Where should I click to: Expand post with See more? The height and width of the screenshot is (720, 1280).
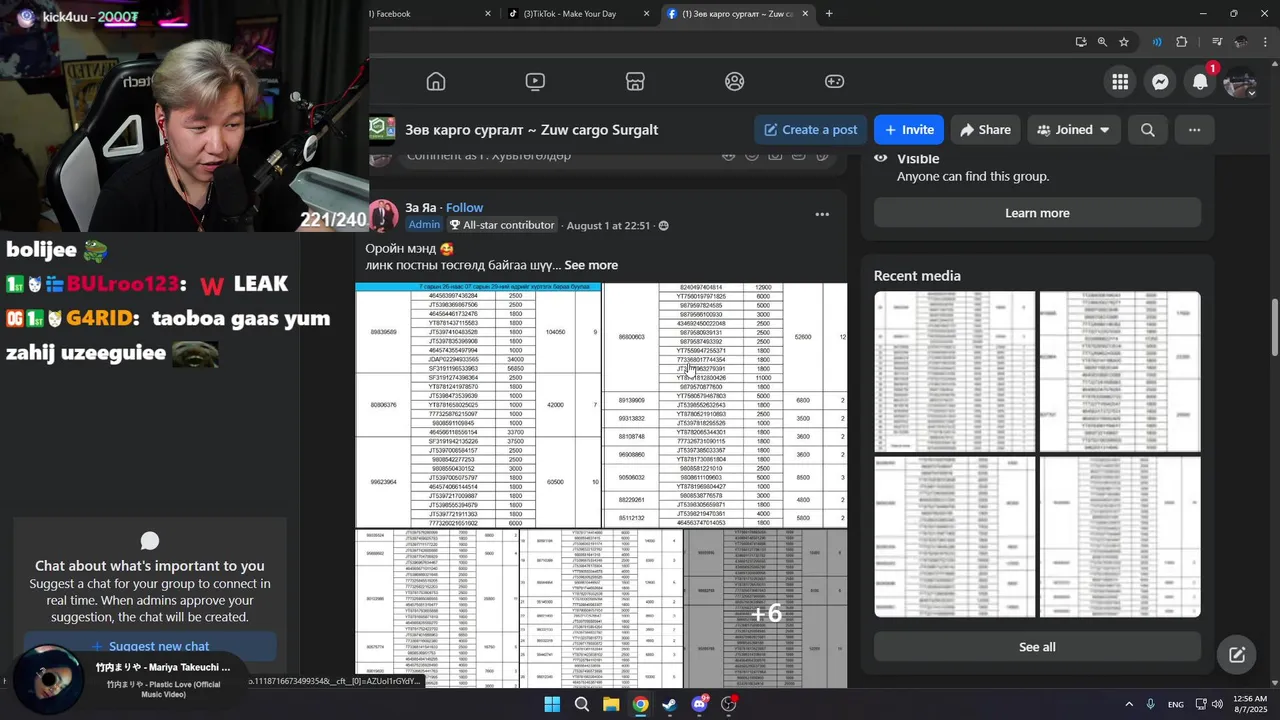click(591, 265)
